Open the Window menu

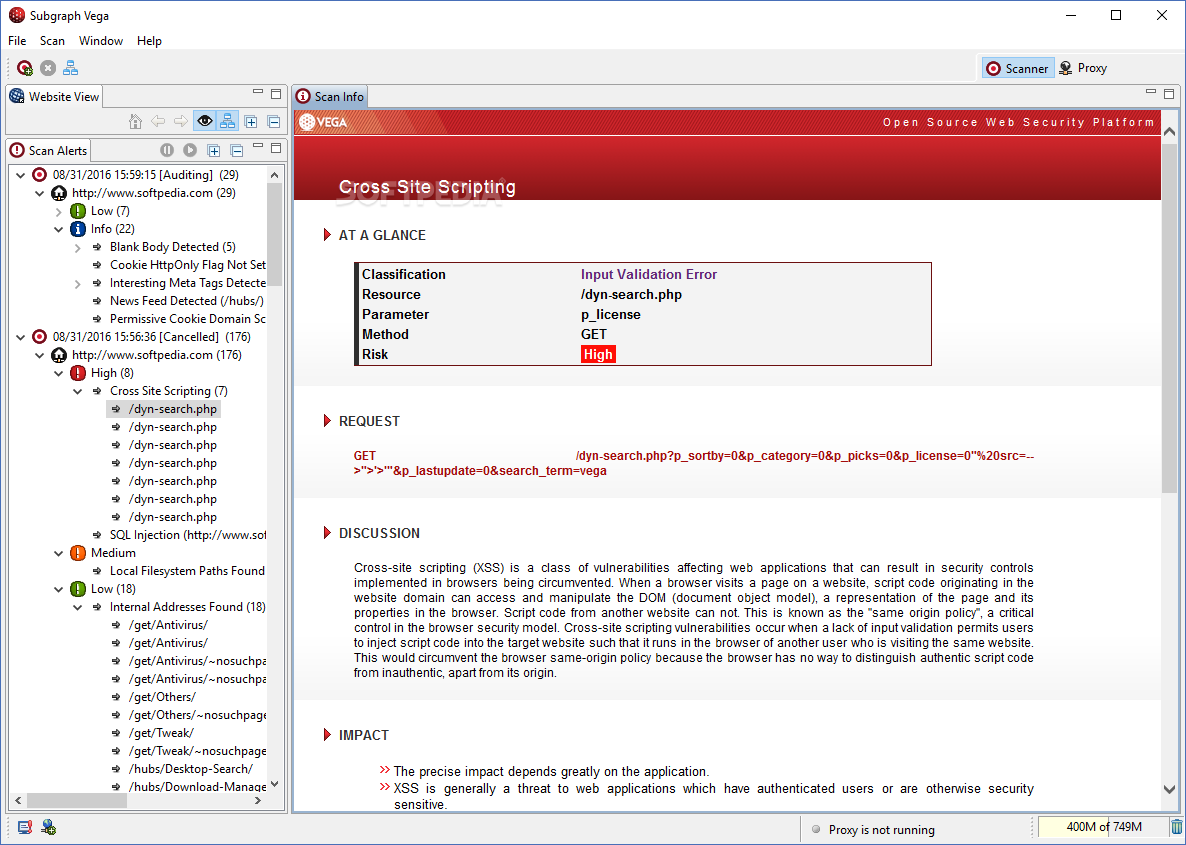click(x=101, y=41)
